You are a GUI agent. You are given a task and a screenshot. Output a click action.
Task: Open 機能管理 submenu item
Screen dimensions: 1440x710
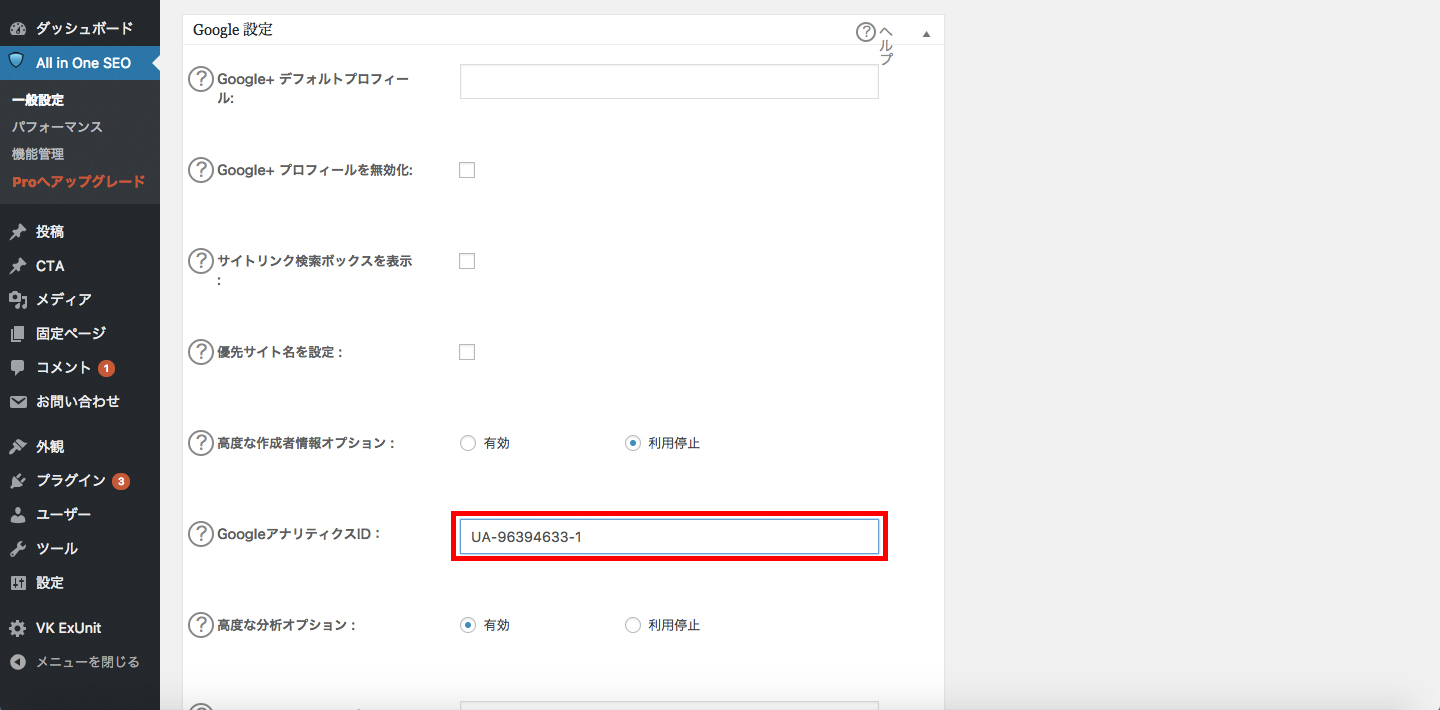click(38, 154)
